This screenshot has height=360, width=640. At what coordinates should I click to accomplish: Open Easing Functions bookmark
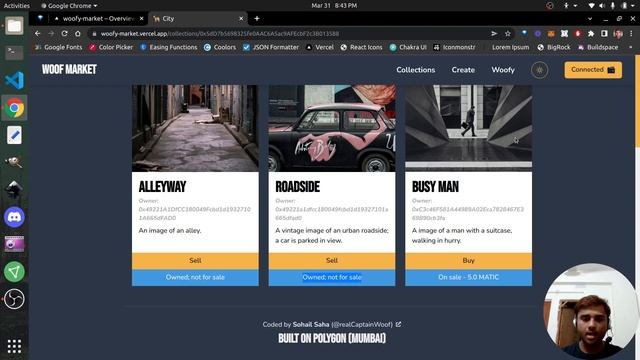pyautogui.click(x=169, y=47)
